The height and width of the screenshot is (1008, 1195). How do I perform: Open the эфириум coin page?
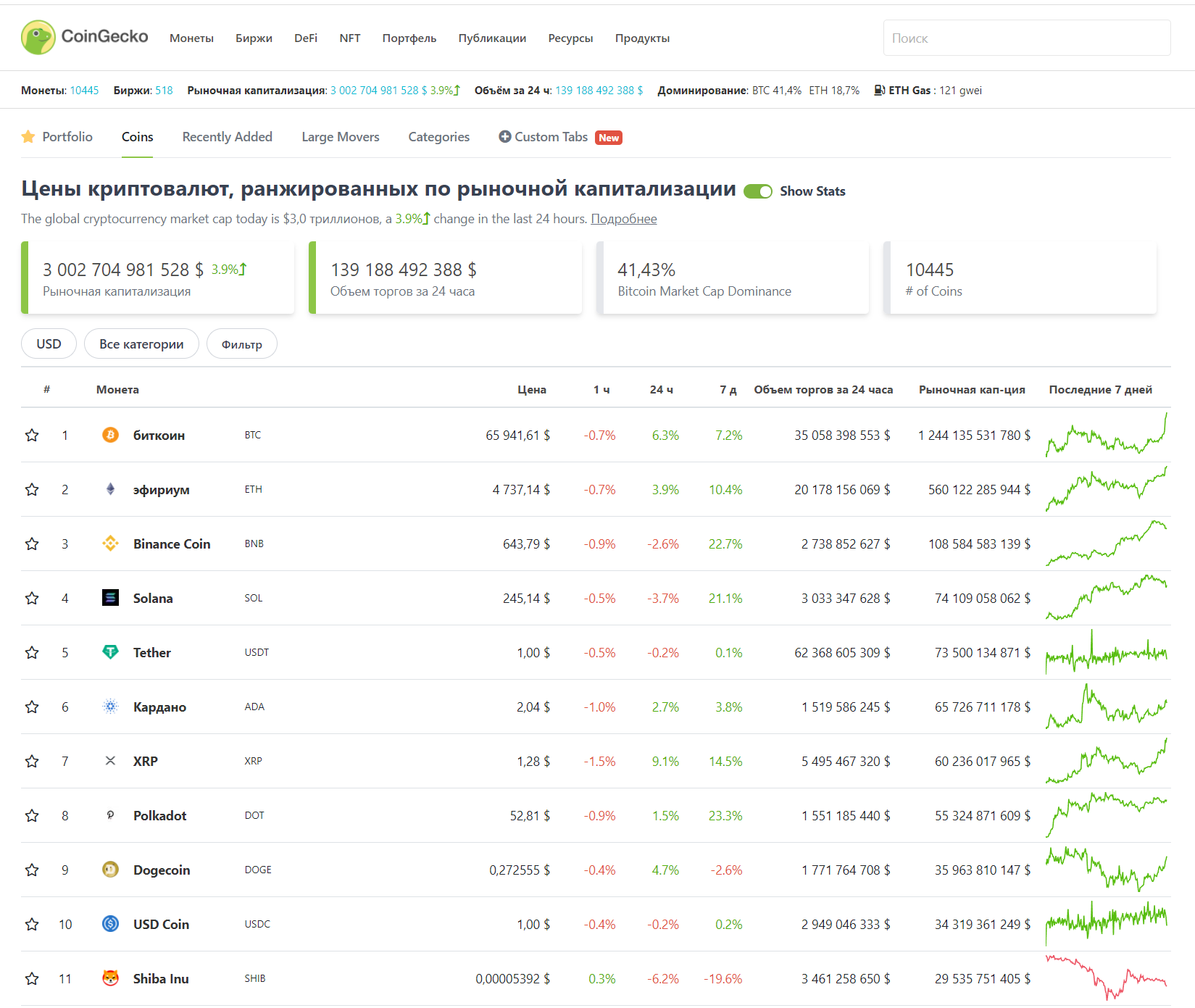coord(162,490)
